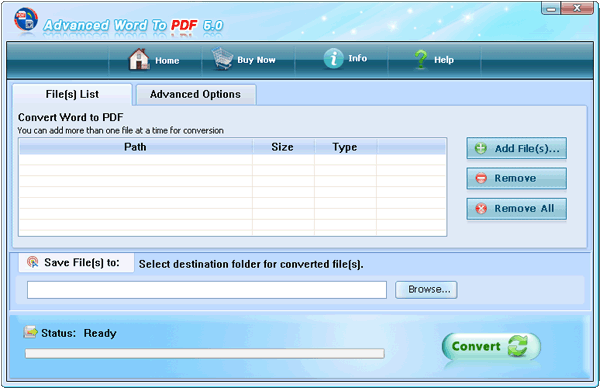
Task: Click the green Help question mark icon
Action: (x=421, y=59)
